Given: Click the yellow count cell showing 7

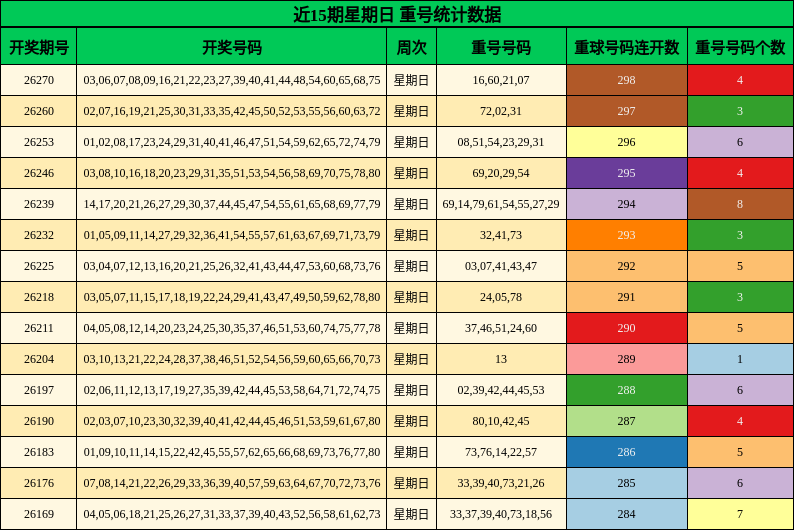Looking at the screenshot, I should pos(740,514).
